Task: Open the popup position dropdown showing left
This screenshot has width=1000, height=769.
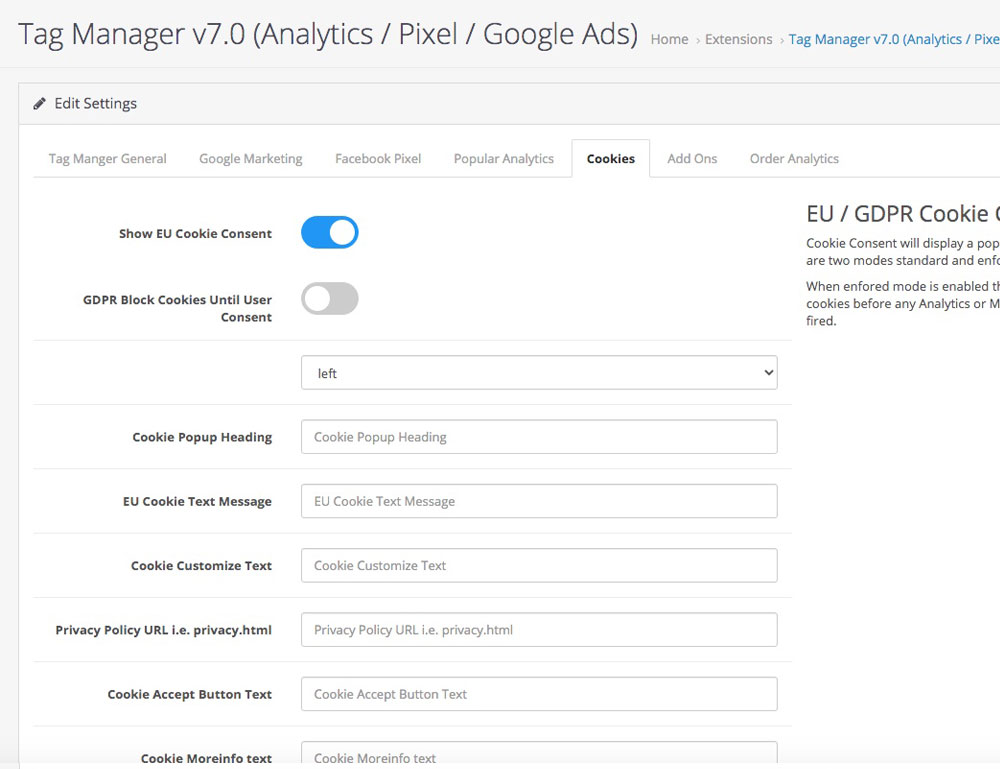Action: [539, 373]
